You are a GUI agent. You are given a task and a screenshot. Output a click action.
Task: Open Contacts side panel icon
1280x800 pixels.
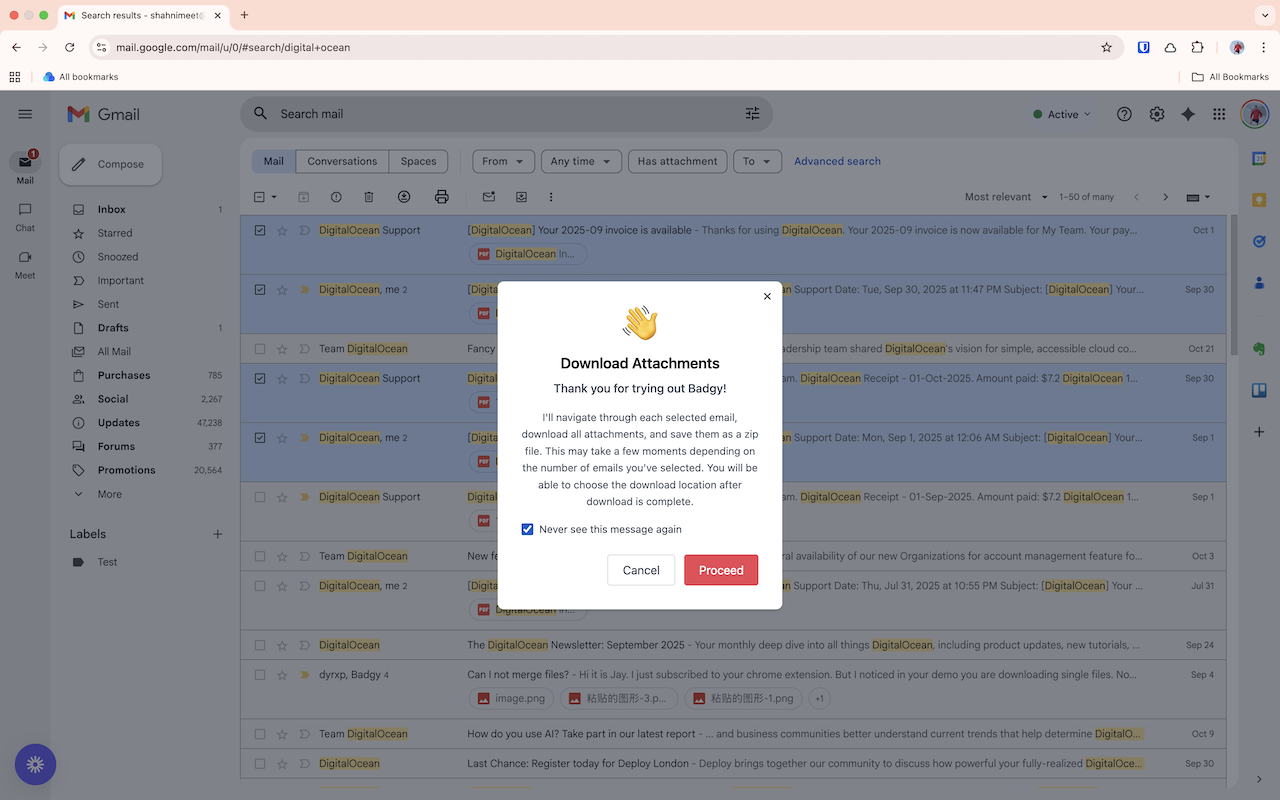pyautogui.click(x=1259, y=283)
